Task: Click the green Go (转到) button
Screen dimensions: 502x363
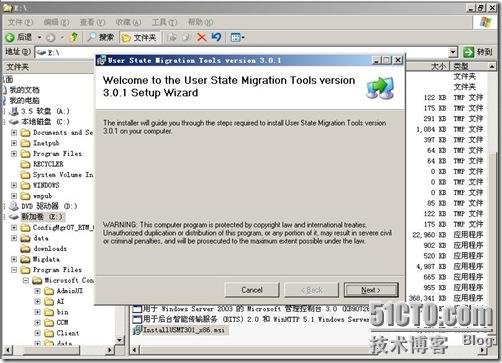Action: pos(477,52)
